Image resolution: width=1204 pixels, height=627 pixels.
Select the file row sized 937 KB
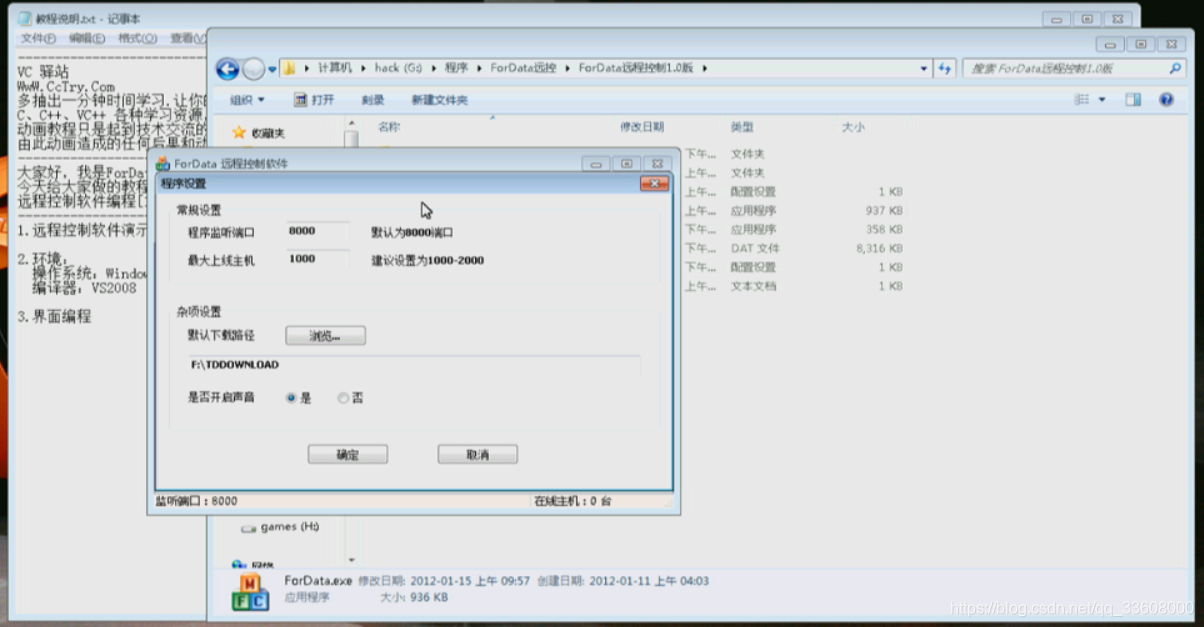click(793, 211)
